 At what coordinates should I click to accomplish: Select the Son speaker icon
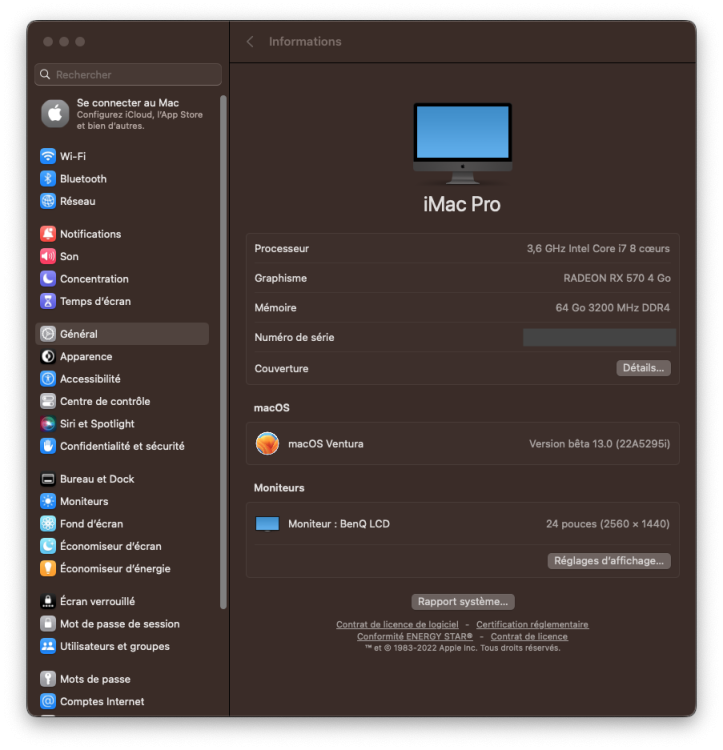coord(48,256)
